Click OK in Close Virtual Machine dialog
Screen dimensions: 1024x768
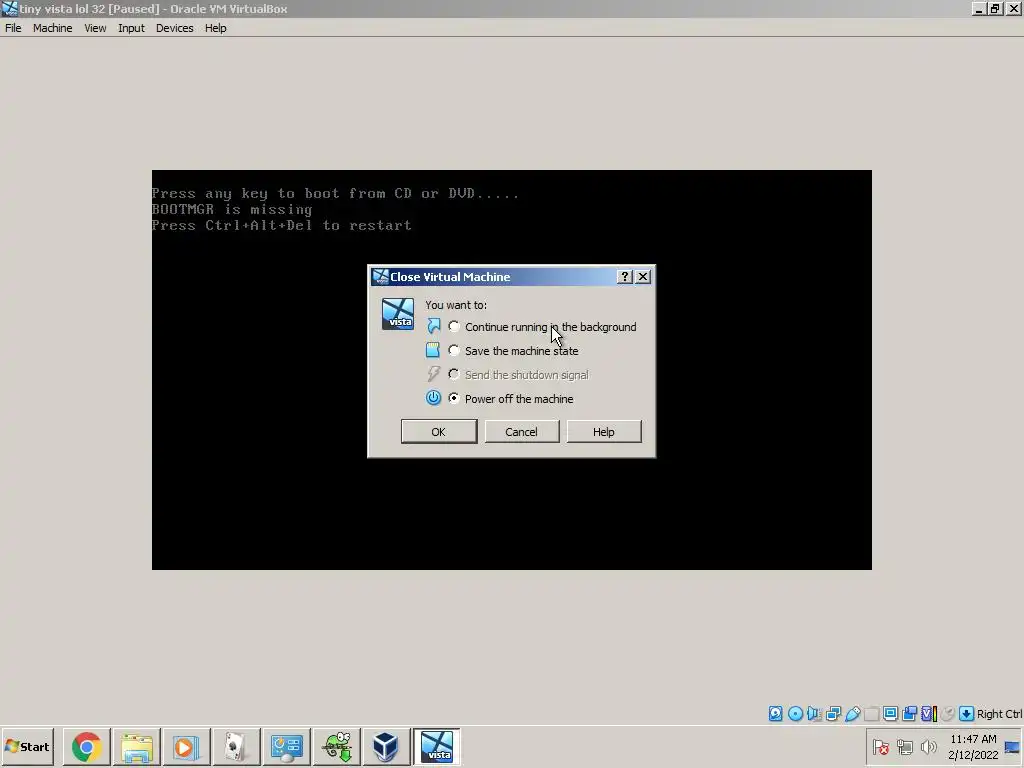tap(439, 432)
